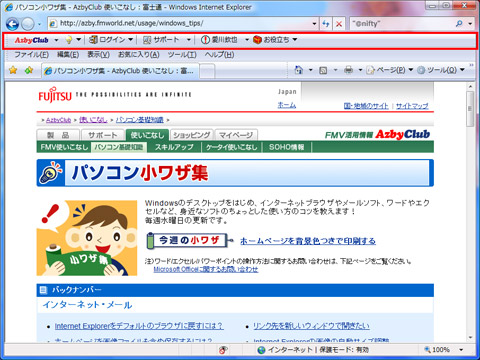Stop loading with the red X icon
The width and height of the screenshot is (480, 360).
coord(339,24)
